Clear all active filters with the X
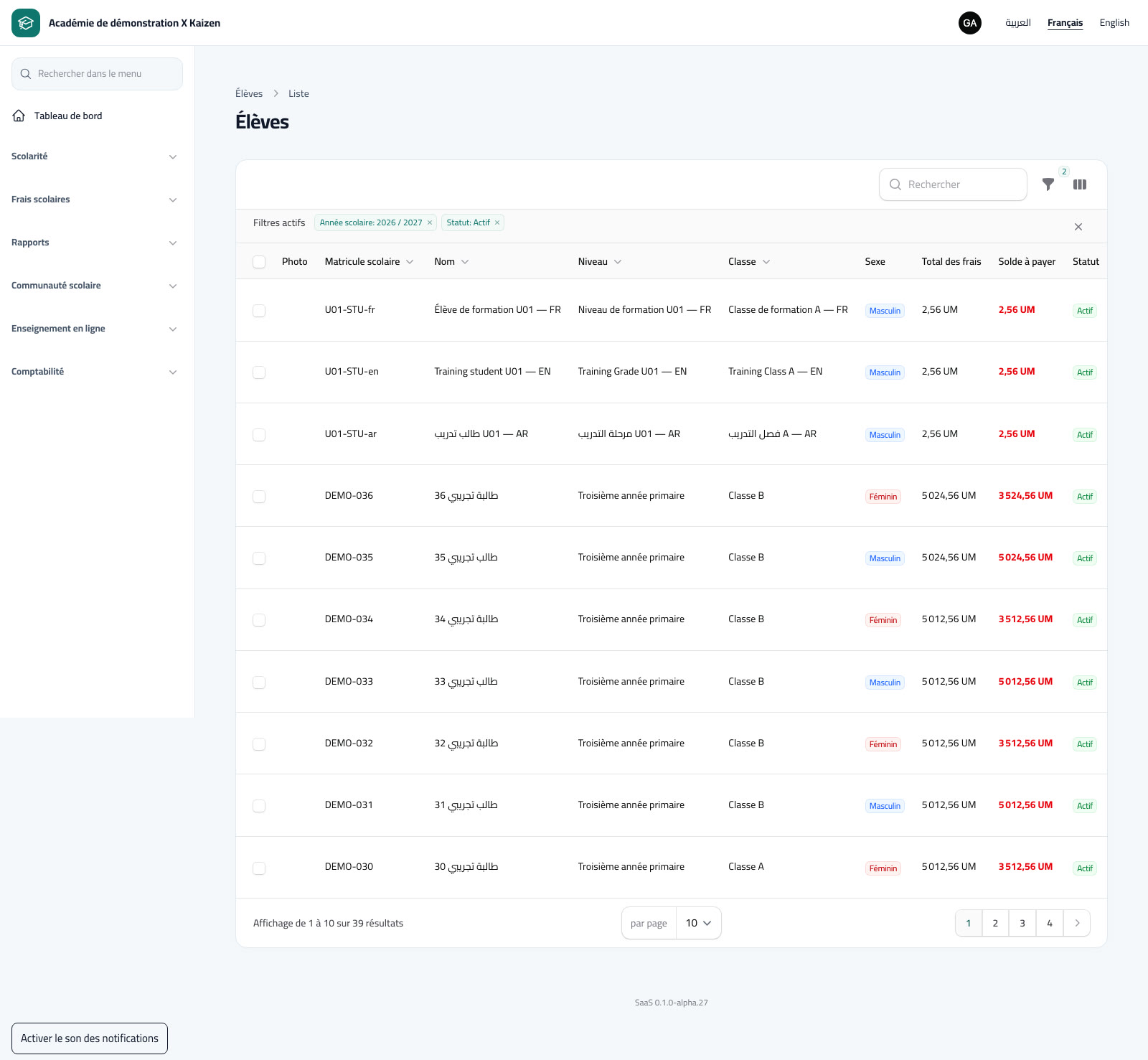This screenshot has height=1060, width=1148. coord(1078,227)
